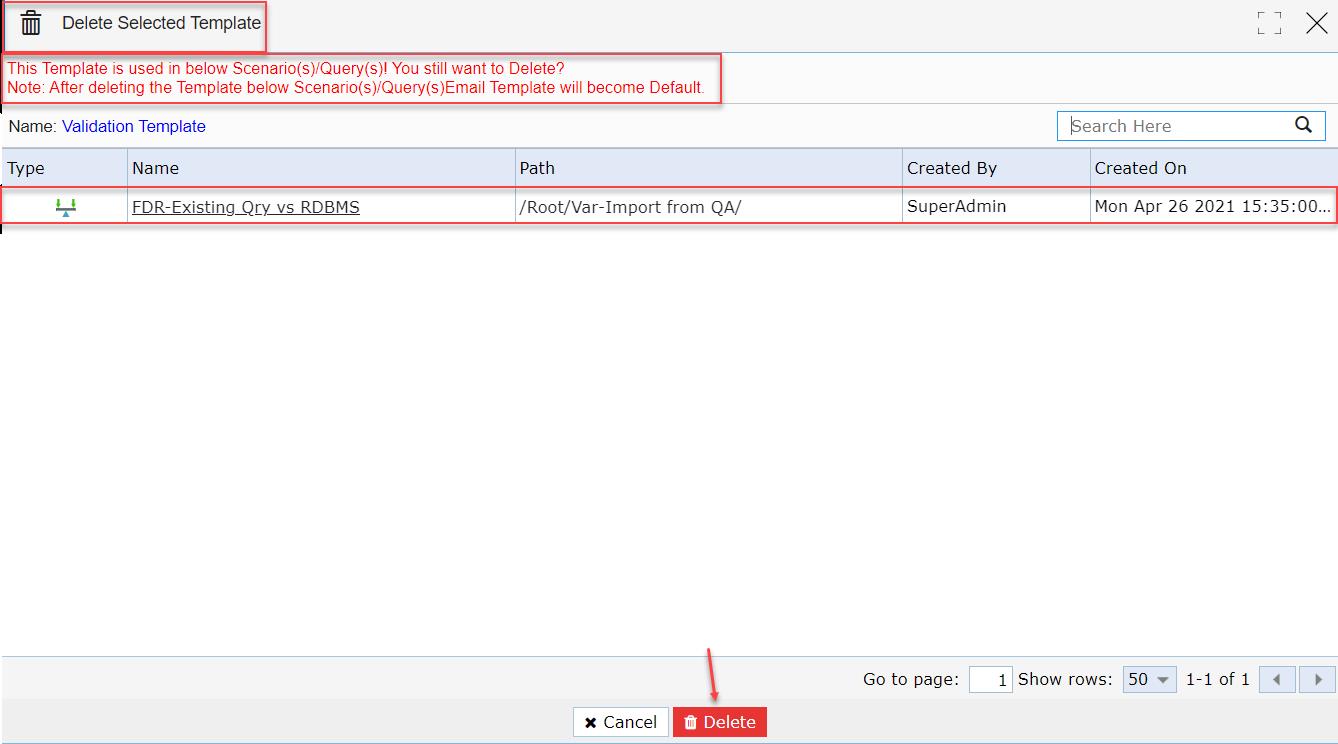Go to the next page with the arrow
This screenshot has height=744, width=1338.
[1317, 679]
